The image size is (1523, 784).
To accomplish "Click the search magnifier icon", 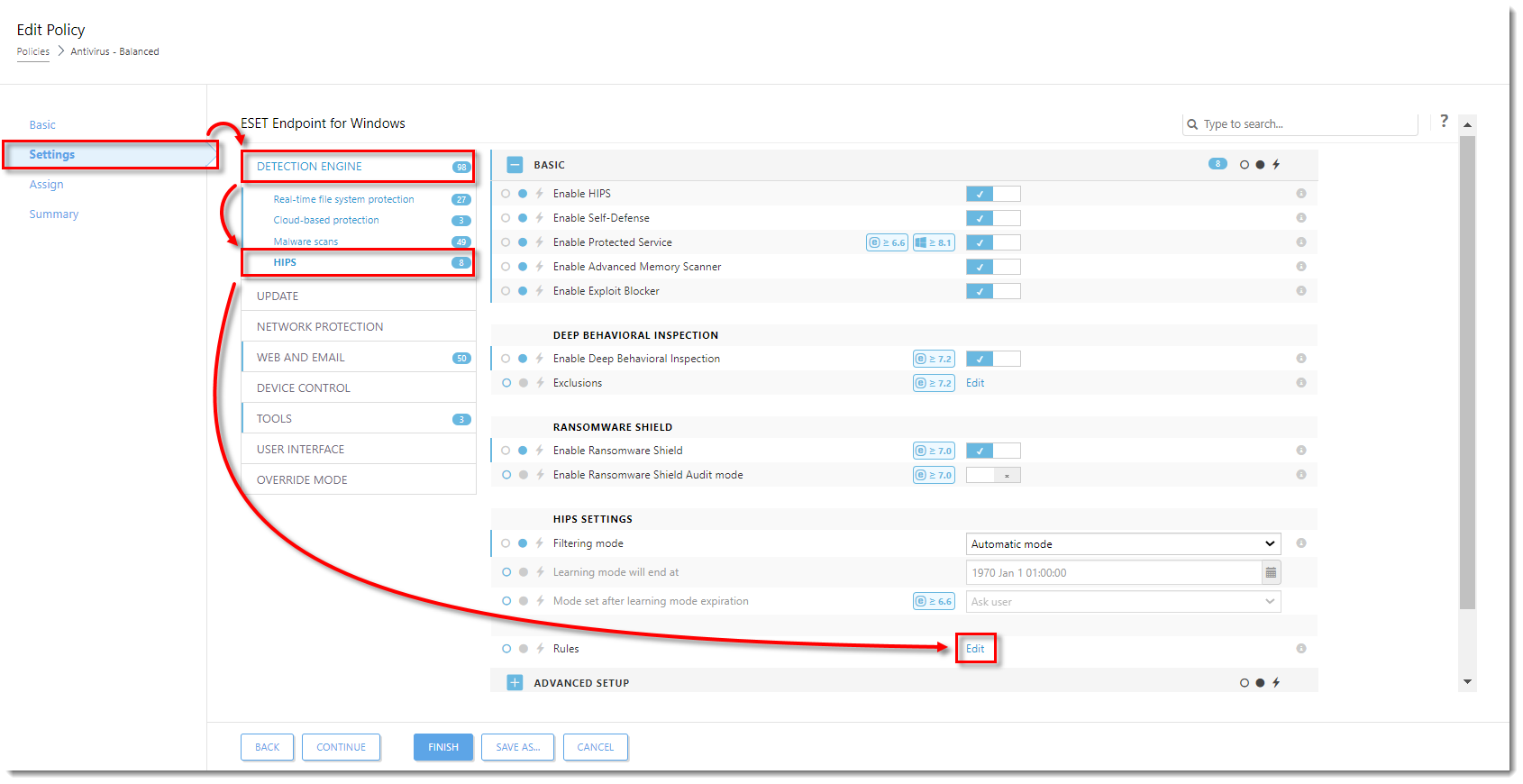I will [x=1192, y=124].
